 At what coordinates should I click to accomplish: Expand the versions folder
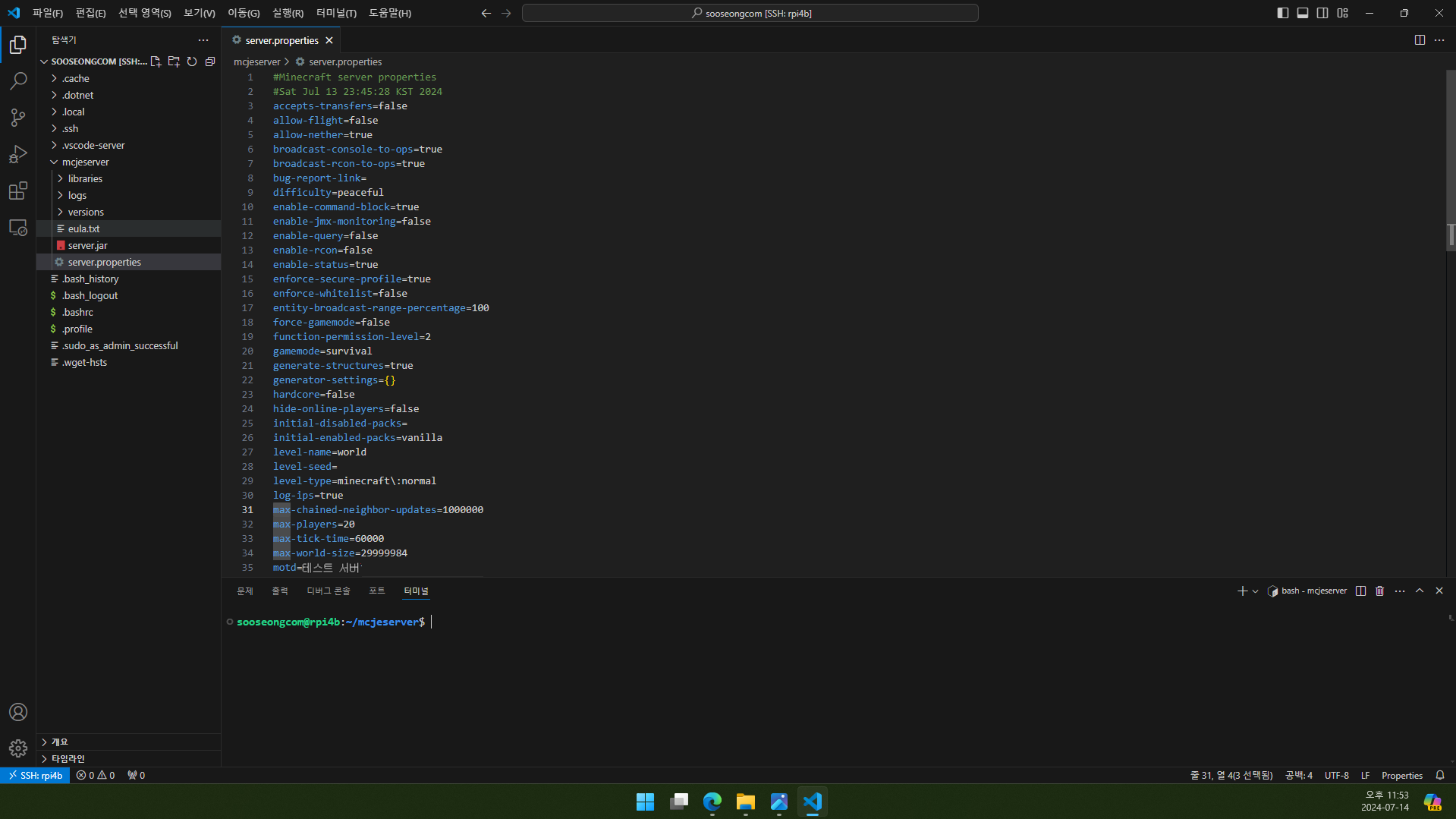(128, 212)
